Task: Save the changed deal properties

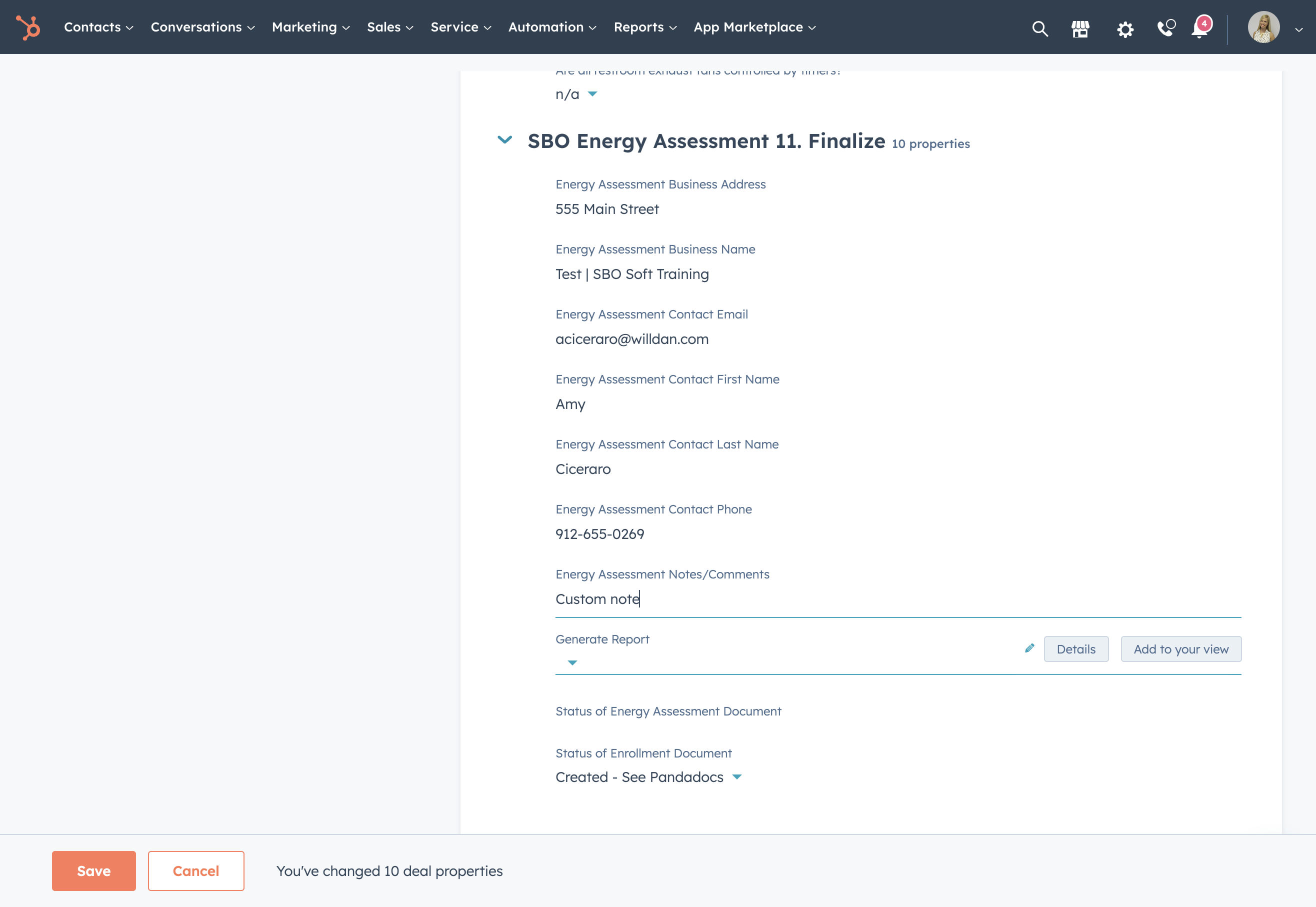Action: point(94,870)
